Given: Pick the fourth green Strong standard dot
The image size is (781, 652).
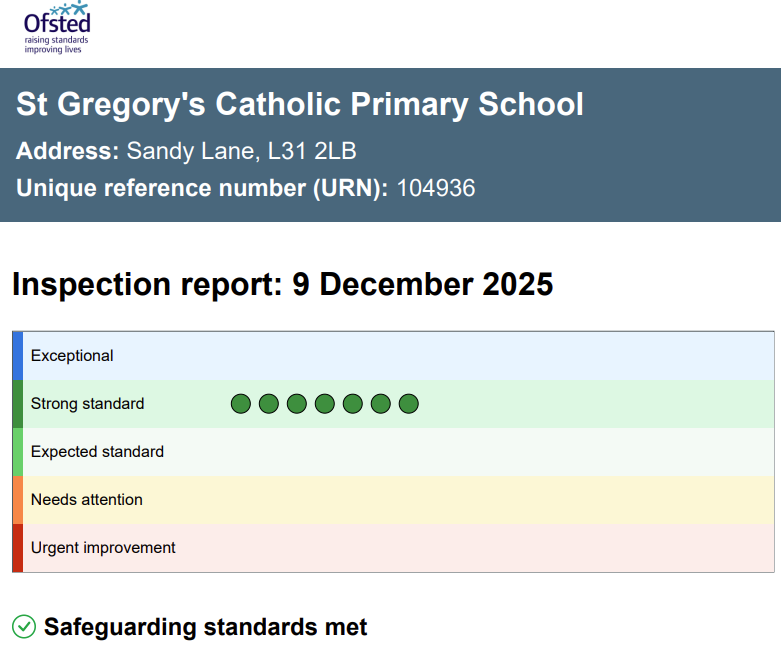Looking at the screenshot, I should pyautogui.click(x=325, y=404).
